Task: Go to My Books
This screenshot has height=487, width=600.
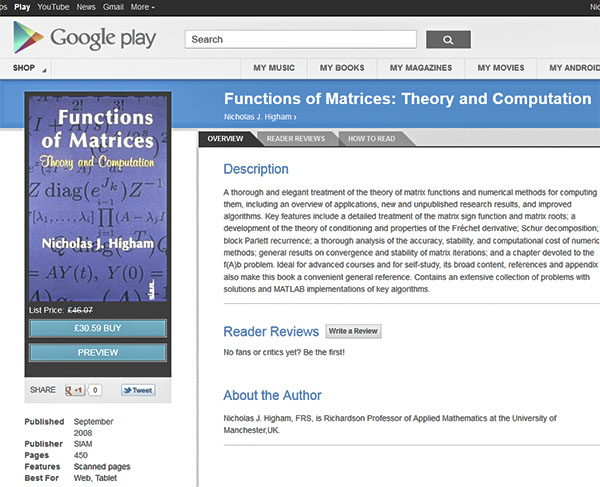Action: click(x=342, y=68)
